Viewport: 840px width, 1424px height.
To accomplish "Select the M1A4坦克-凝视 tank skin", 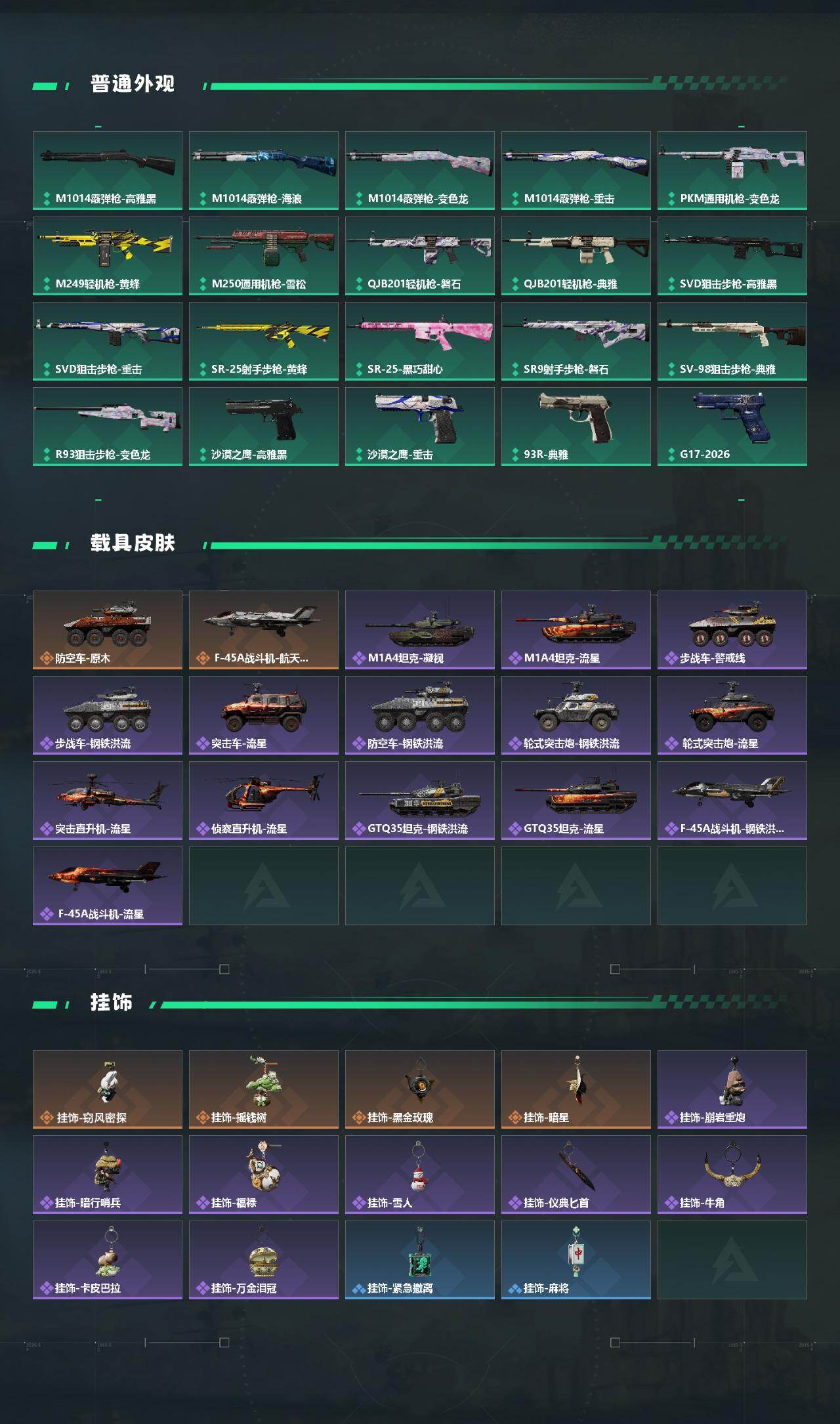I will [420, 630].
